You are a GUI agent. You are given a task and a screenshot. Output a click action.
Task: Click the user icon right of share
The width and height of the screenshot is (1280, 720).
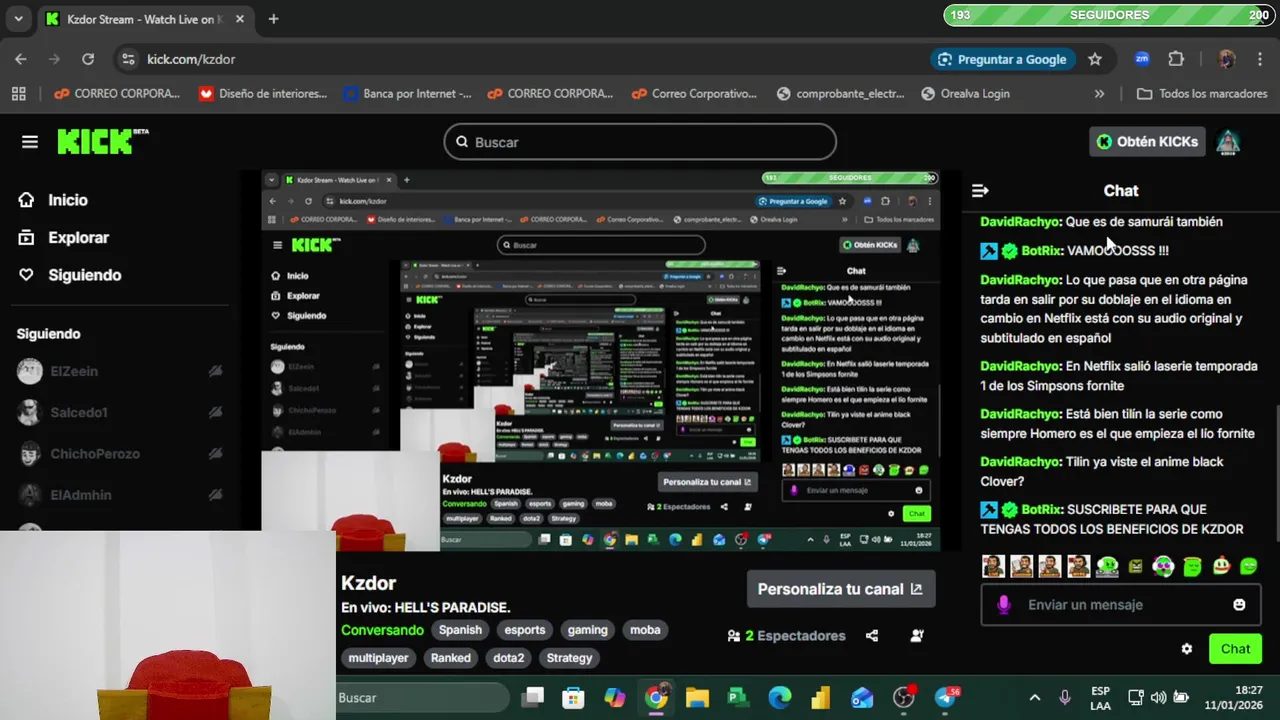(x=917, y=636)
